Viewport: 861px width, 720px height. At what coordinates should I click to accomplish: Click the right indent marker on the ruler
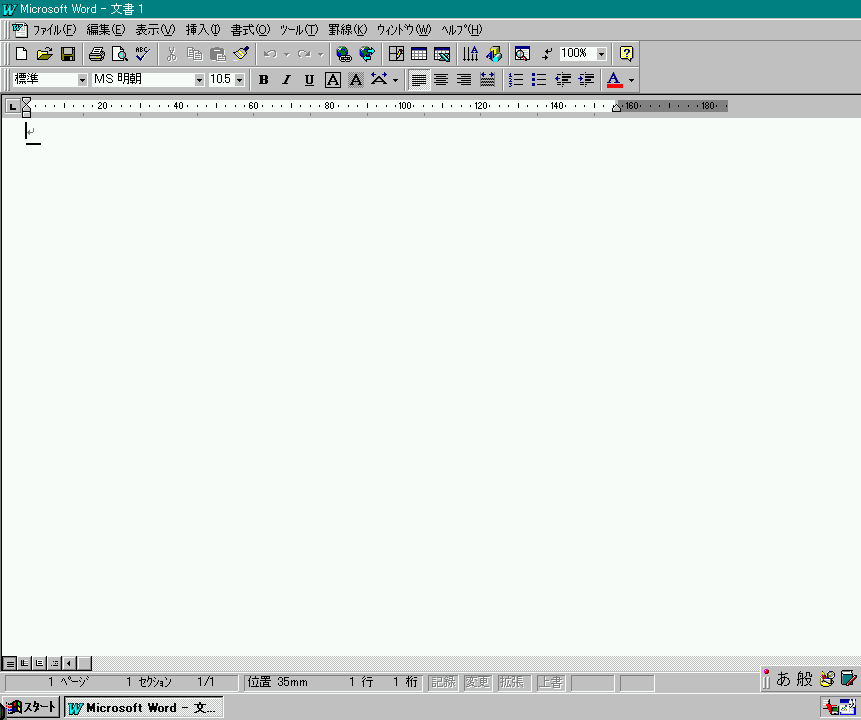tap(616, 108)
